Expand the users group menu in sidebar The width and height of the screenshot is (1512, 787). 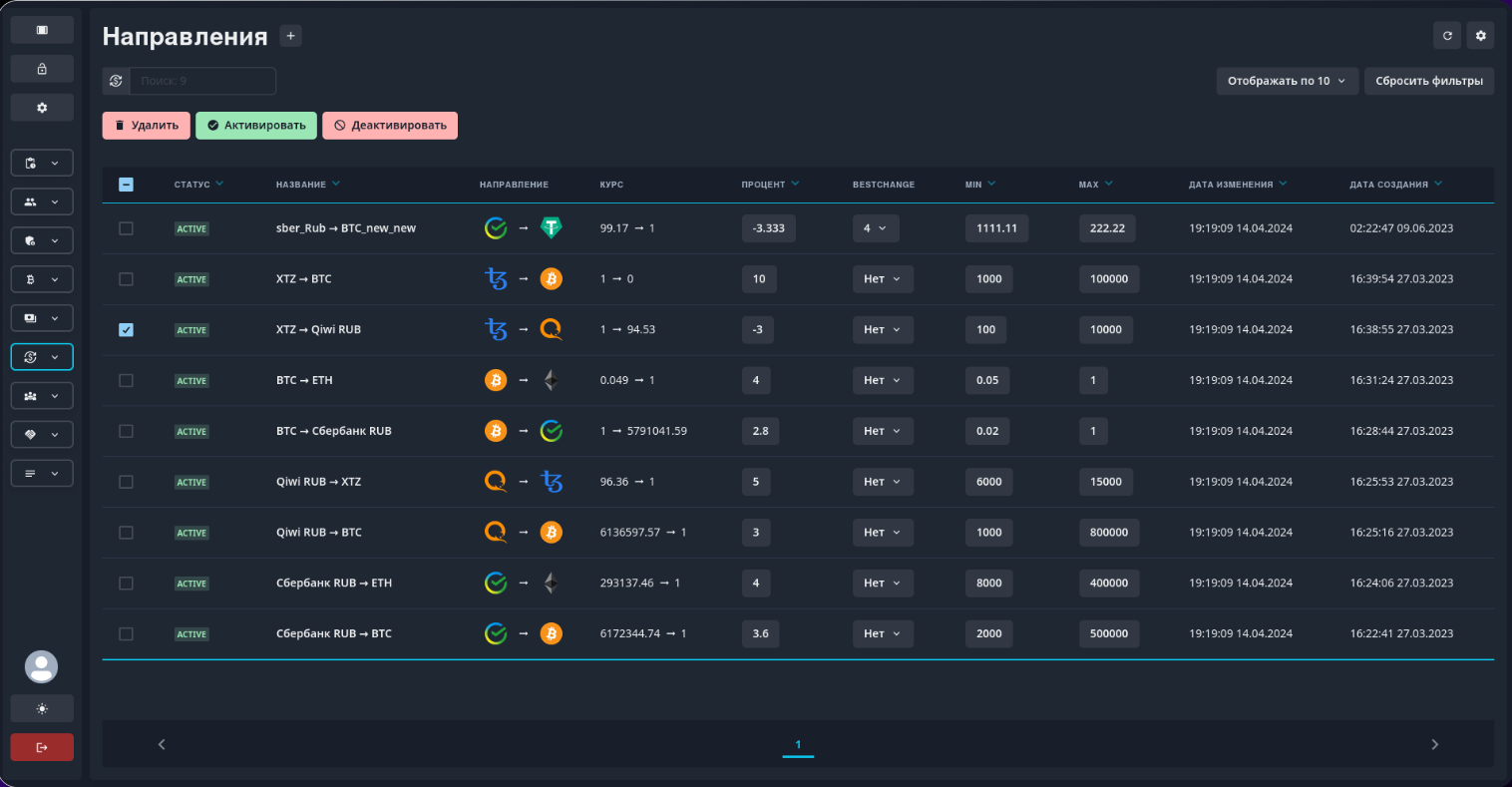(x=42, y=201)
